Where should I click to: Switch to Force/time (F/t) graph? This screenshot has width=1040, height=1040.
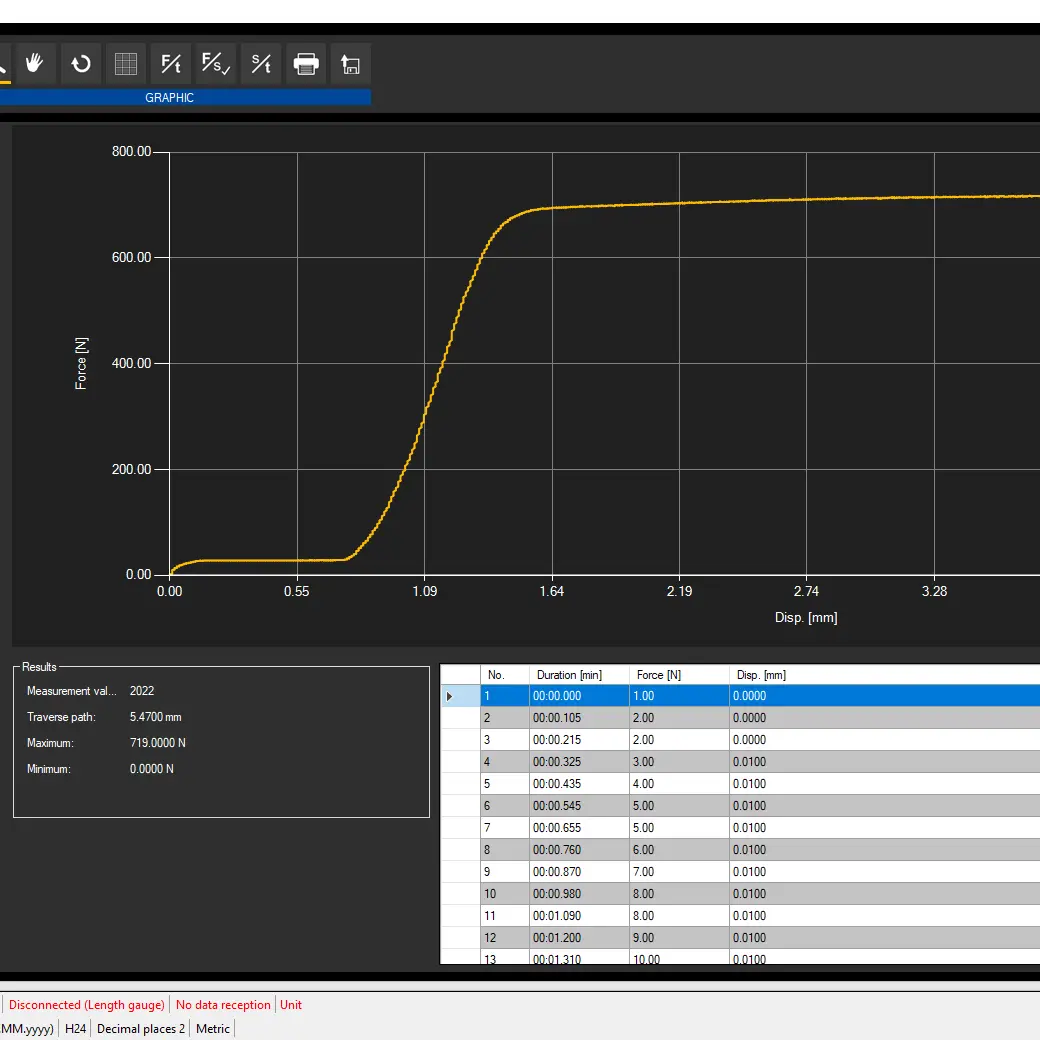tap(171, 64)
